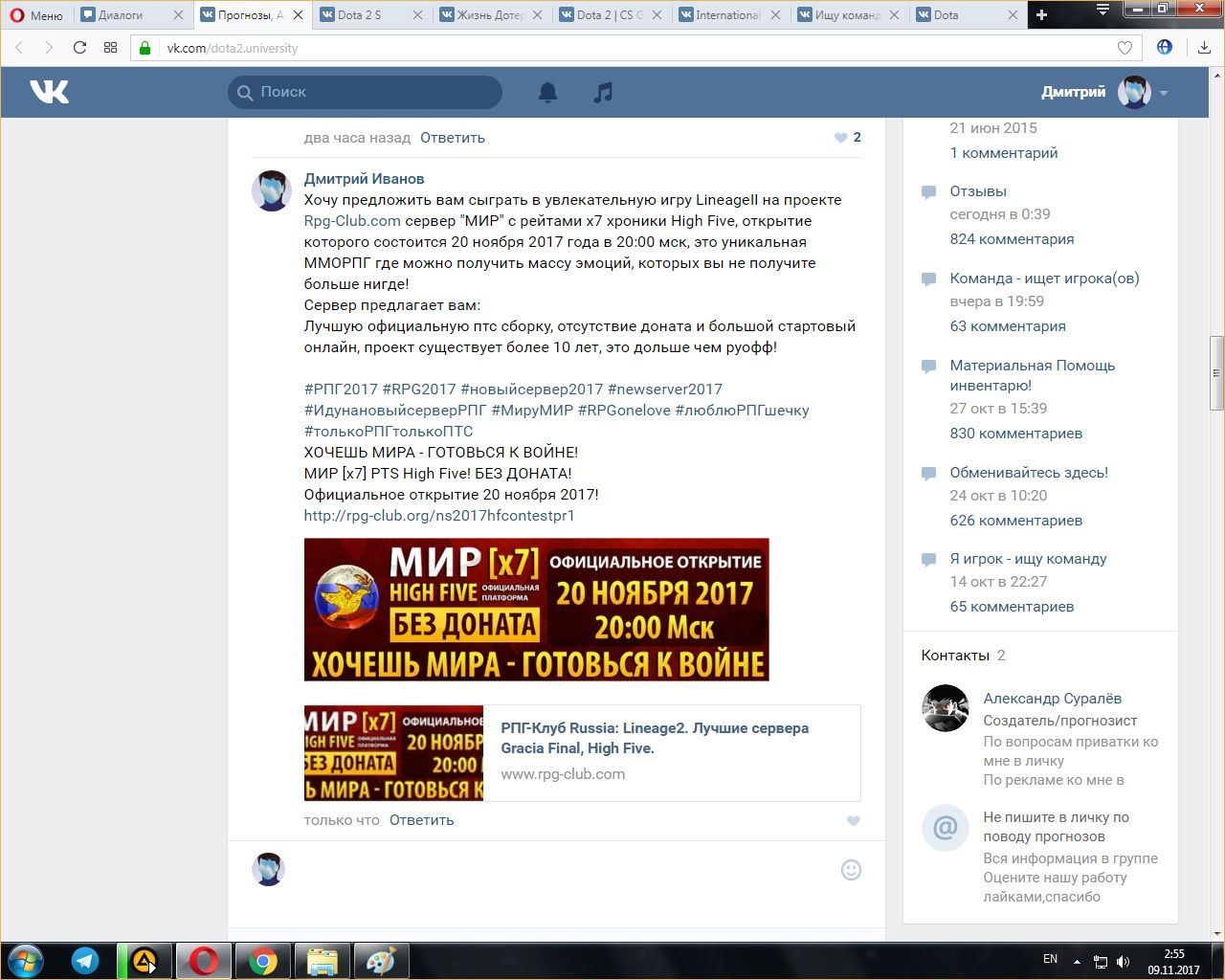1225x980 pixels.
Task: Click the email @ contact icon
Action: [x=945, y=828]
